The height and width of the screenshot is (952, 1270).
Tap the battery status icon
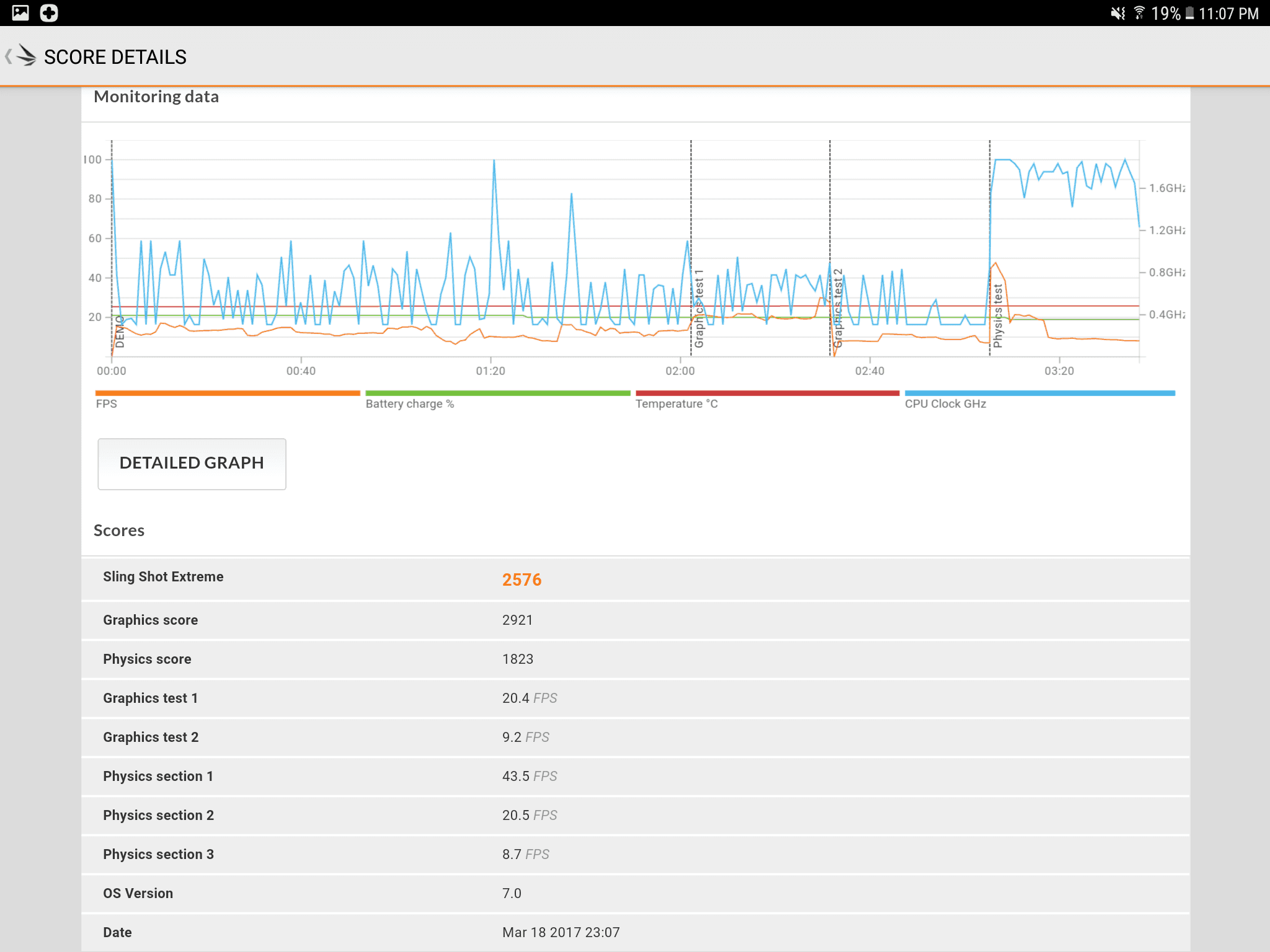pos(1189,13)
